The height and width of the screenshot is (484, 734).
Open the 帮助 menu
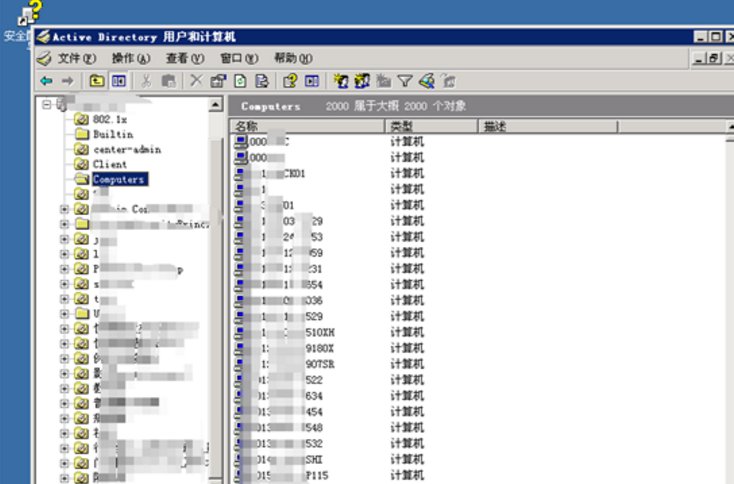pos(294,59)
